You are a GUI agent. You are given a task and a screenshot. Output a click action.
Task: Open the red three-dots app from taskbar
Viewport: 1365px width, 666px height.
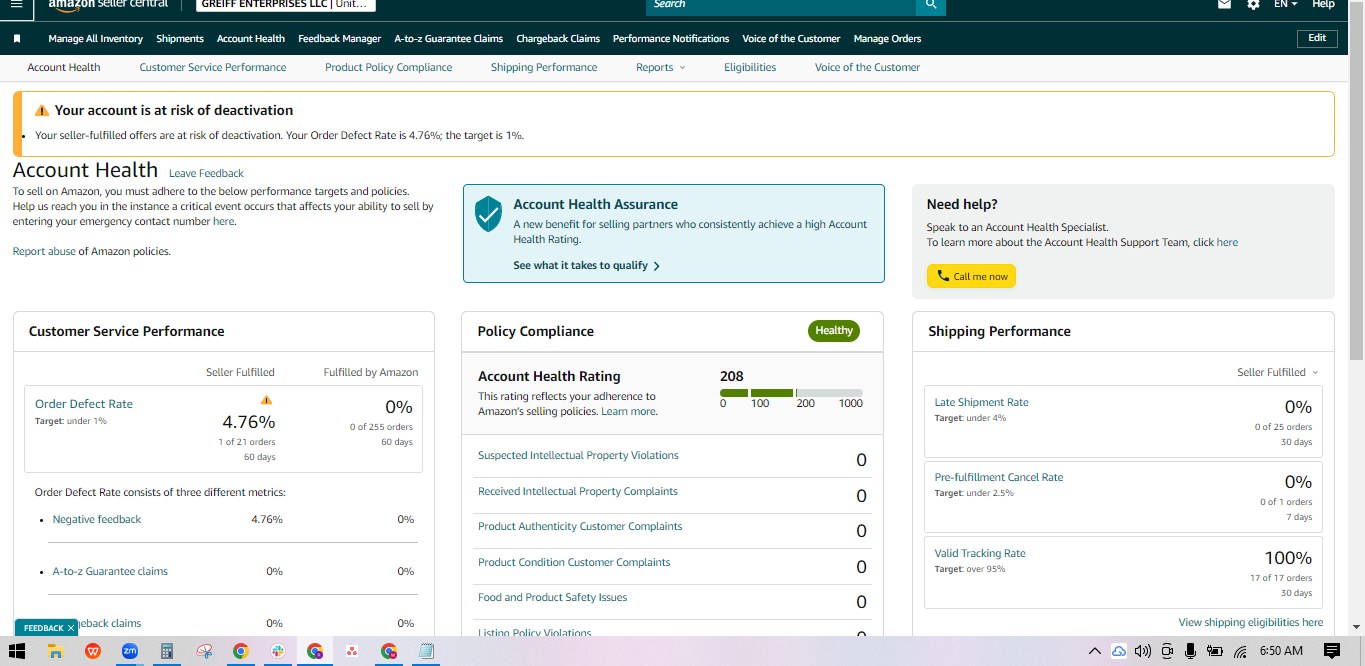(352, 651)
